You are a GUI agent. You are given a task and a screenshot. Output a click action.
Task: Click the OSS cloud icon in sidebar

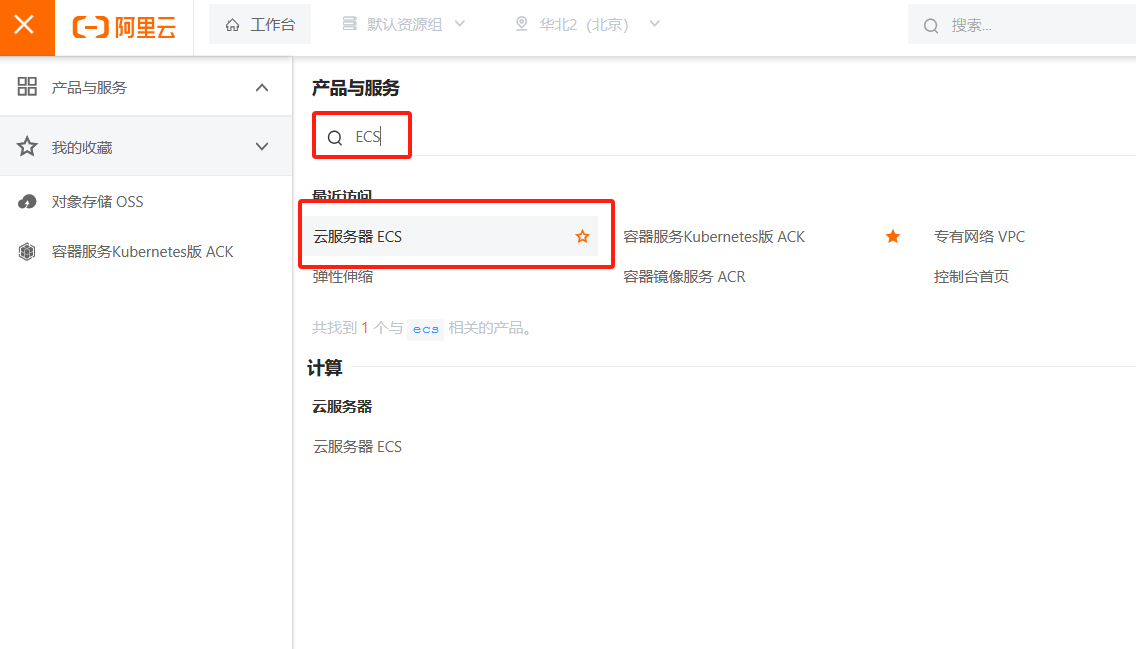coord(27,201)
